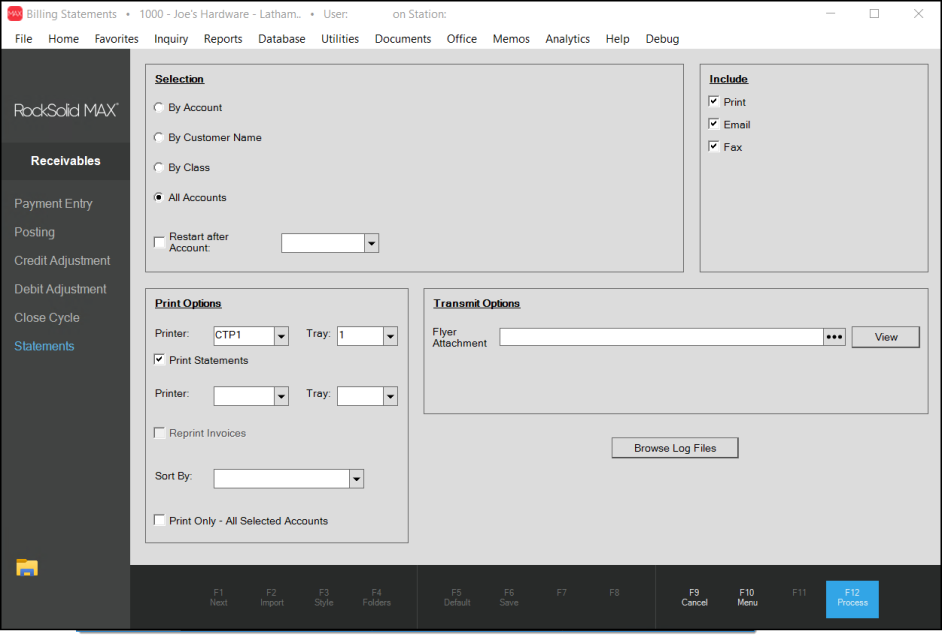This screenshot has height=637, width=942.
Task: Open the Reports menu
Action: [223, 39]
